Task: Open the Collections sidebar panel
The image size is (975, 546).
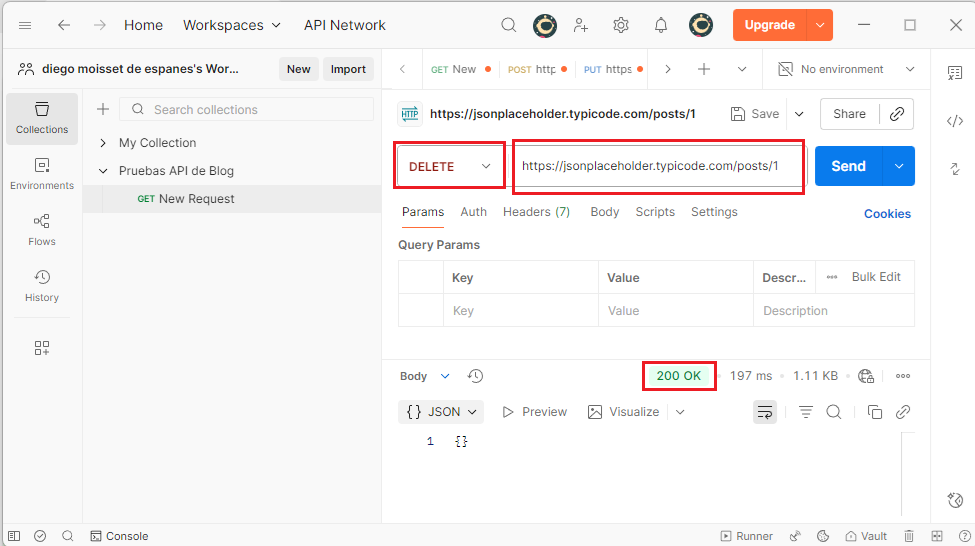Action: (x=41, y=118)
